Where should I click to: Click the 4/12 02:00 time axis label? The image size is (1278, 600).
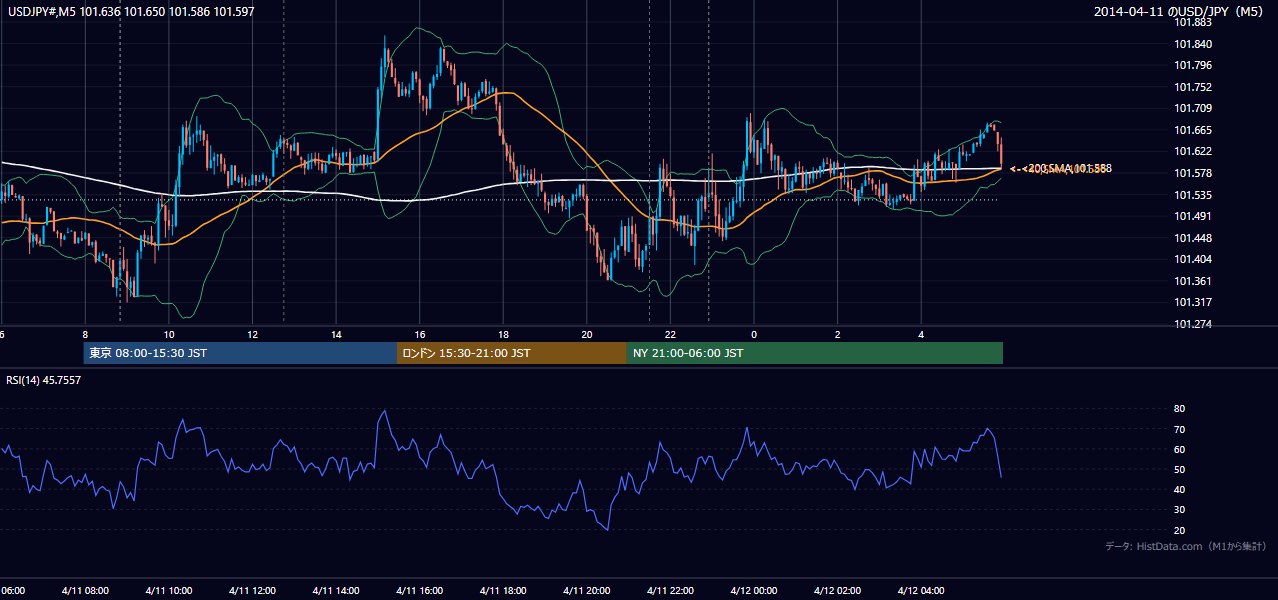coord(838,591)
